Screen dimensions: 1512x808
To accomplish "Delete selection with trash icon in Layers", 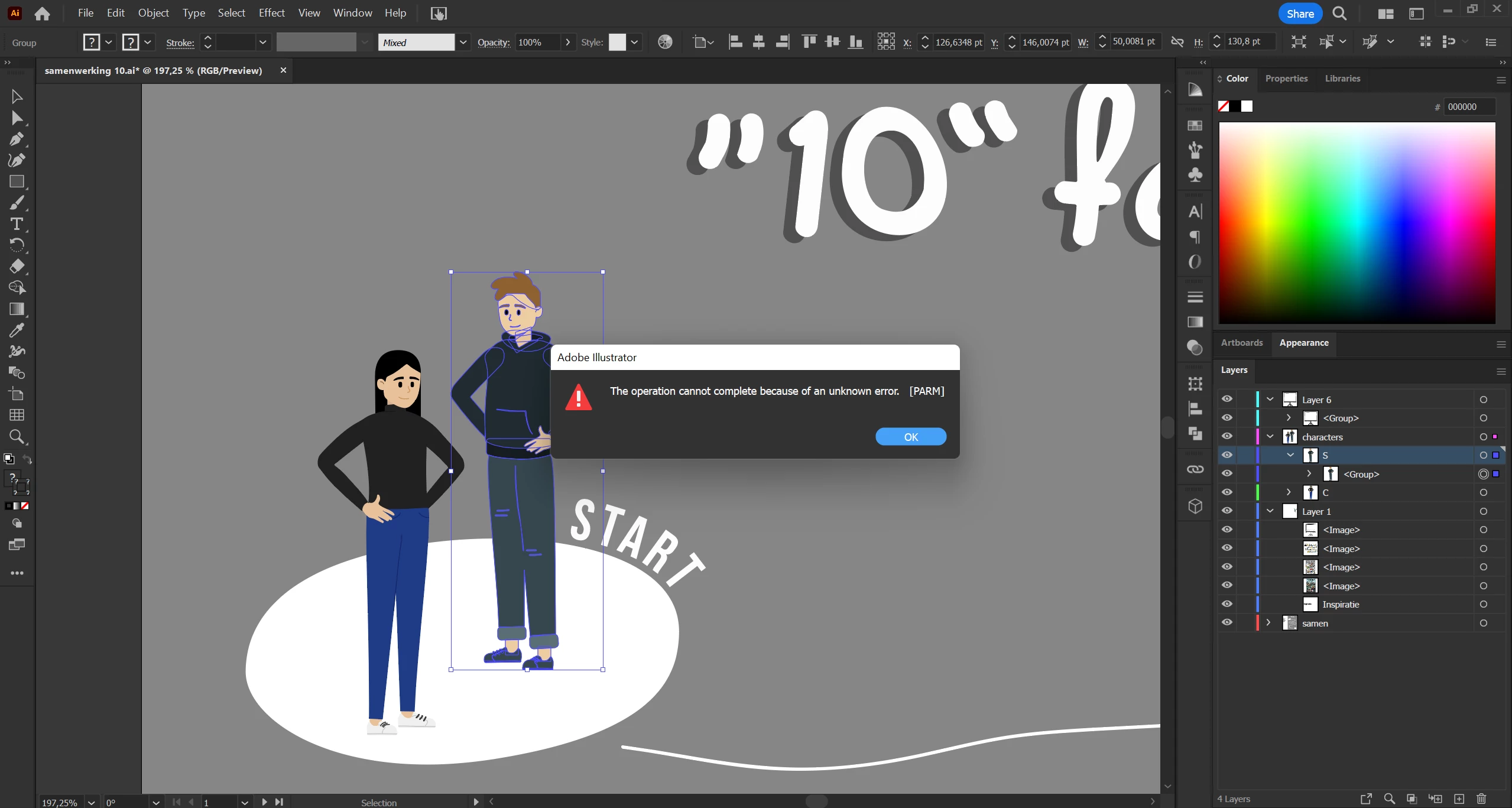I will coord(1481,799).
